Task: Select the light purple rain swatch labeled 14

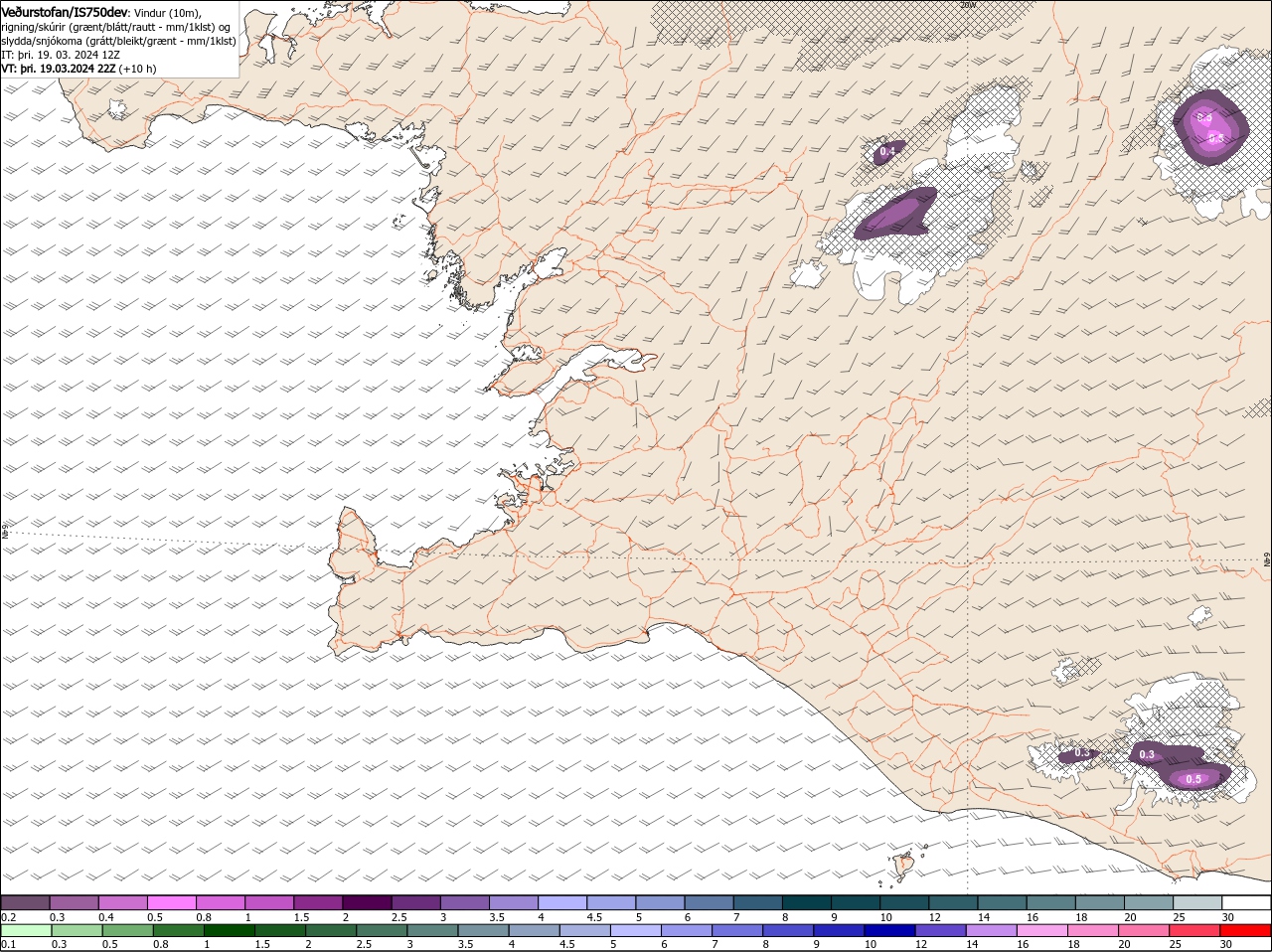Action: [x=993, y=930]
